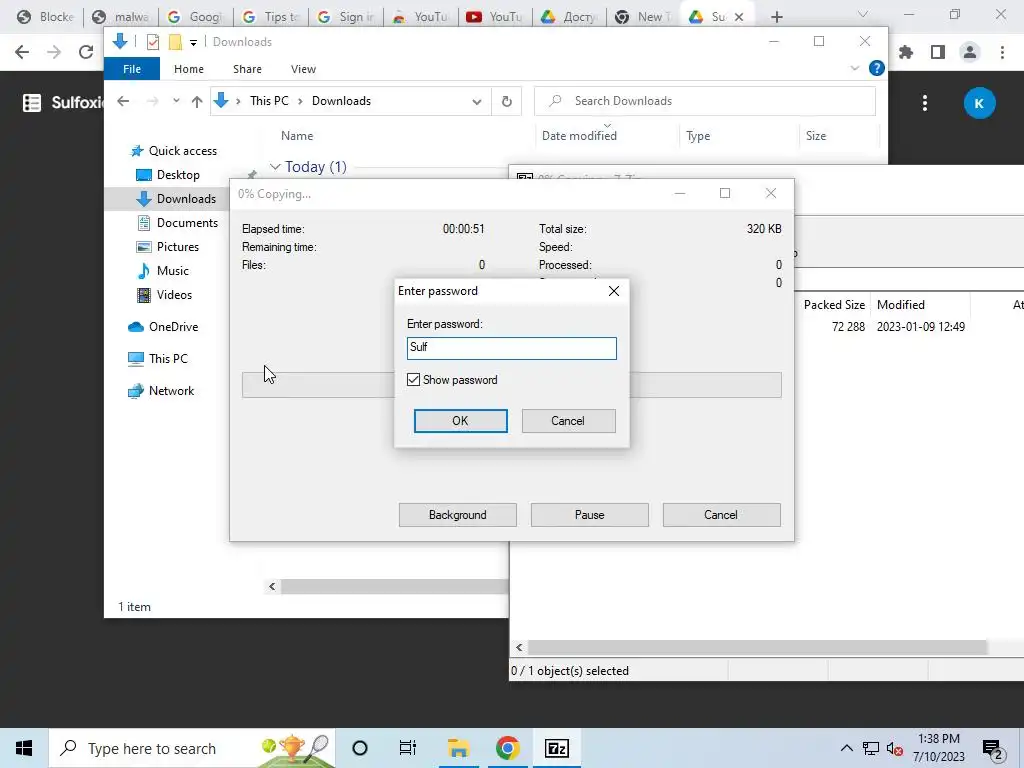Cancel the copying operation
The image size is (1024, 768).
tap(721, 515)
